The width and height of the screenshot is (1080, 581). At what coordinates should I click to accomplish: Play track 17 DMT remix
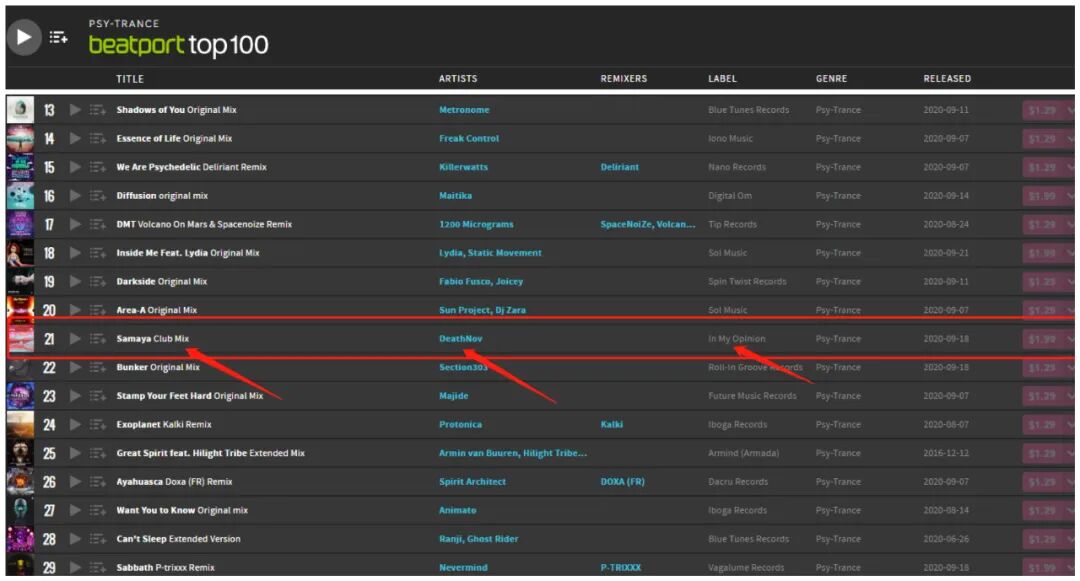(75, 224)
